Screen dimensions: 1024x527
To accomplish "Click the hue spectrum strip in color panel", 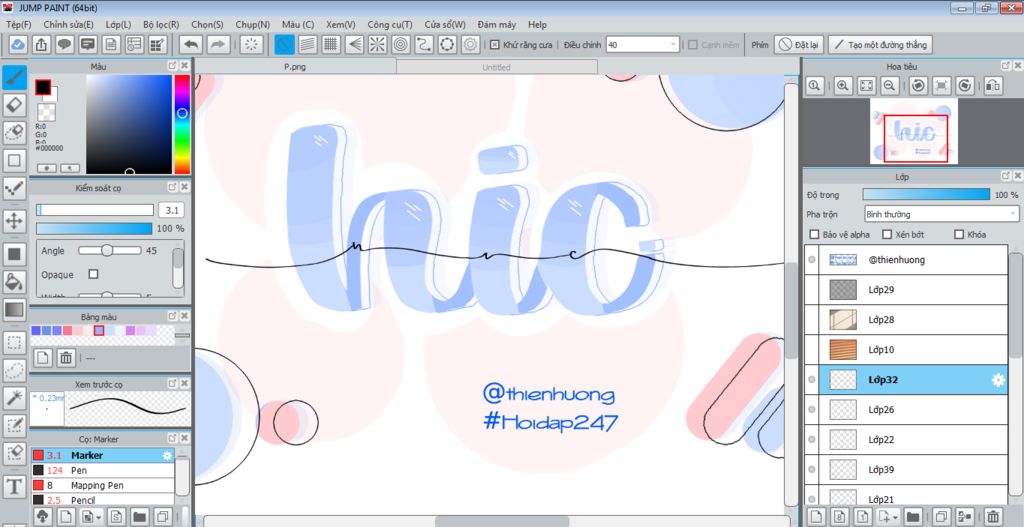I will [x=182, y=124].
